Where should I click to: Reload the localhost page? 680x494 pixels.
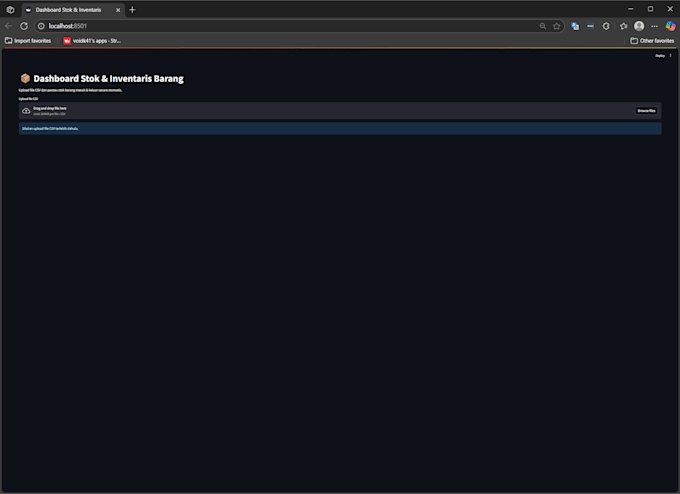24,26
